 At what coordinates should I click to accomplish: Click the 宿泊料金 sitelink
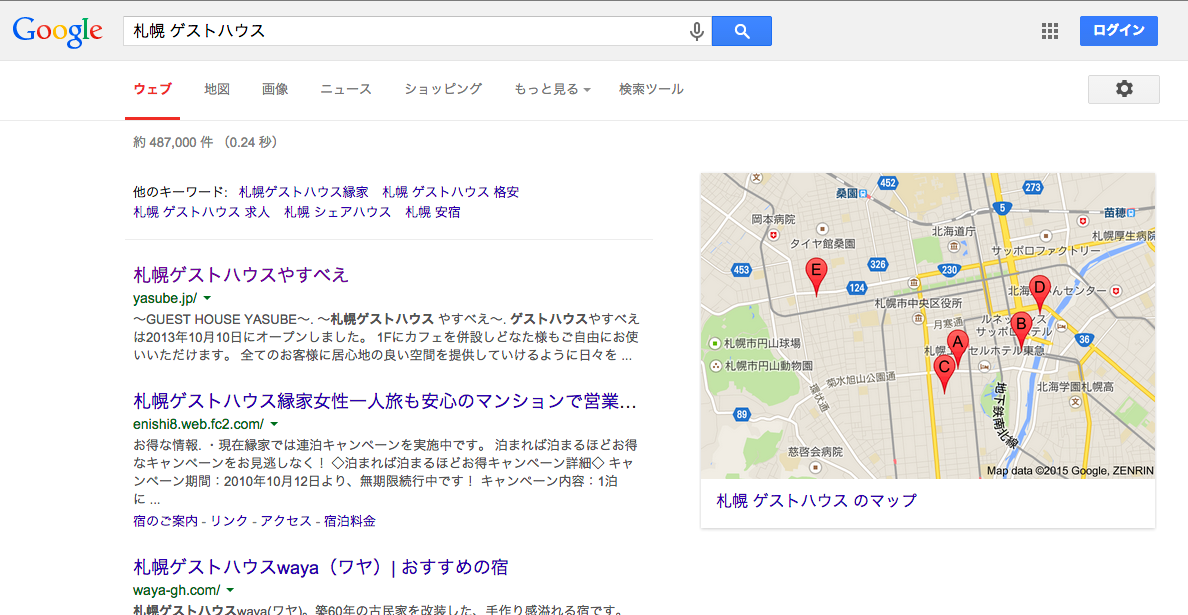click(349, 521)
